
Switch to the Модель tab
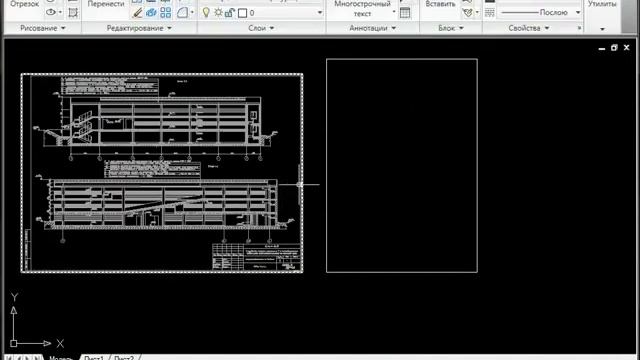point(61,358)
